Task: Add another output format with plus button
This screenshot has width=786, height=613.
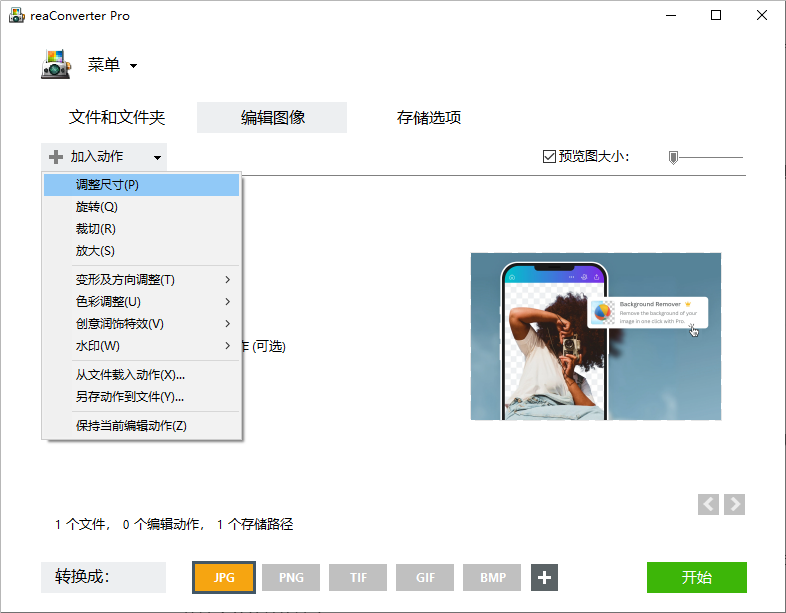Action: click(544, 577)
